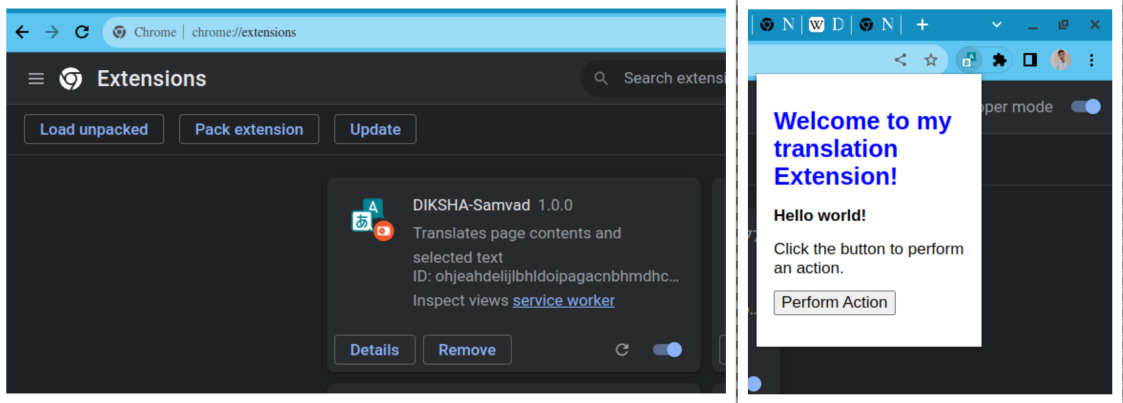
Task: Open Chrome three-dot menu
Action: point(1092,60)
